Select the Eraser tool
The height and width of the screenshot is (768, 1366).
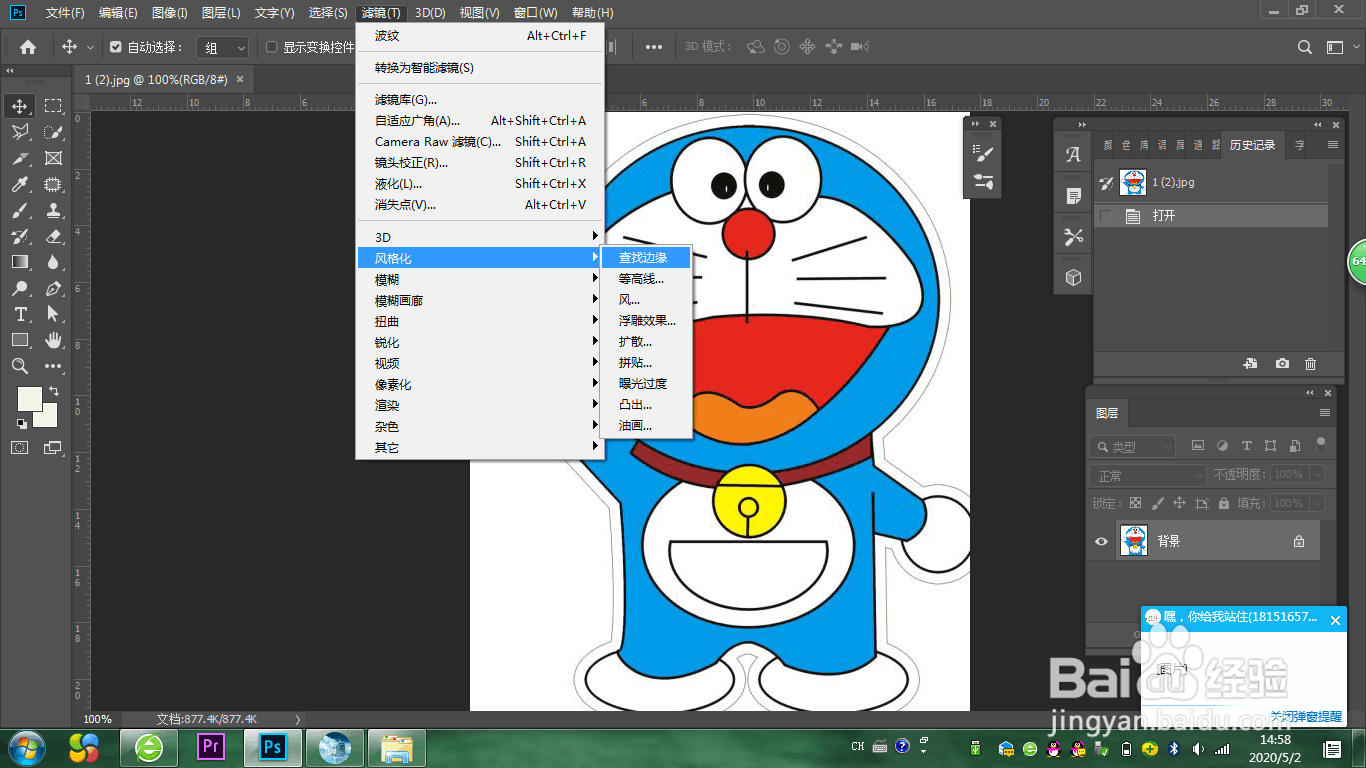click(53, 236)
